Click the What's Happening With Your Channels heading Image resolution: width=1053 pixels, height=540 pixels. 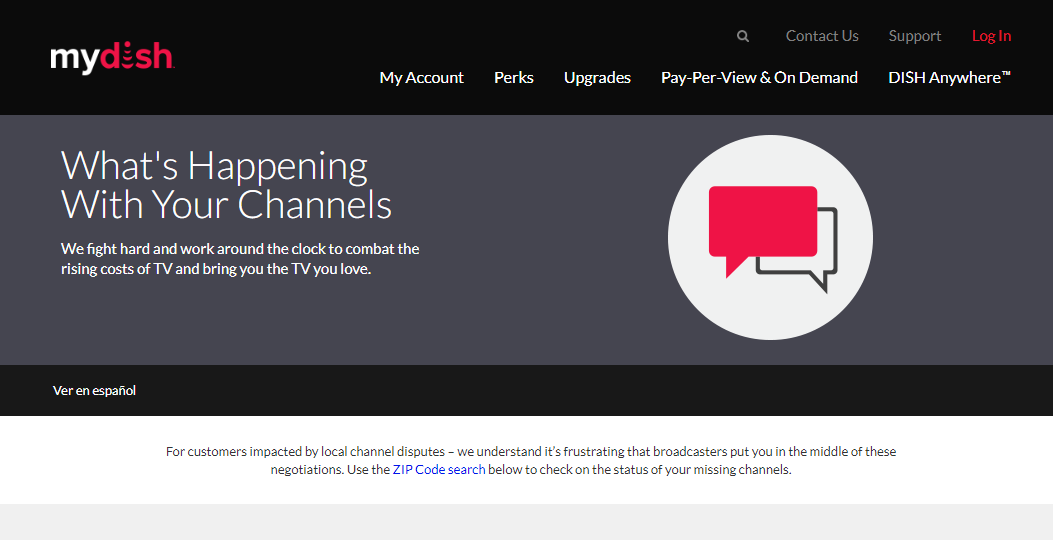(226, 185)
